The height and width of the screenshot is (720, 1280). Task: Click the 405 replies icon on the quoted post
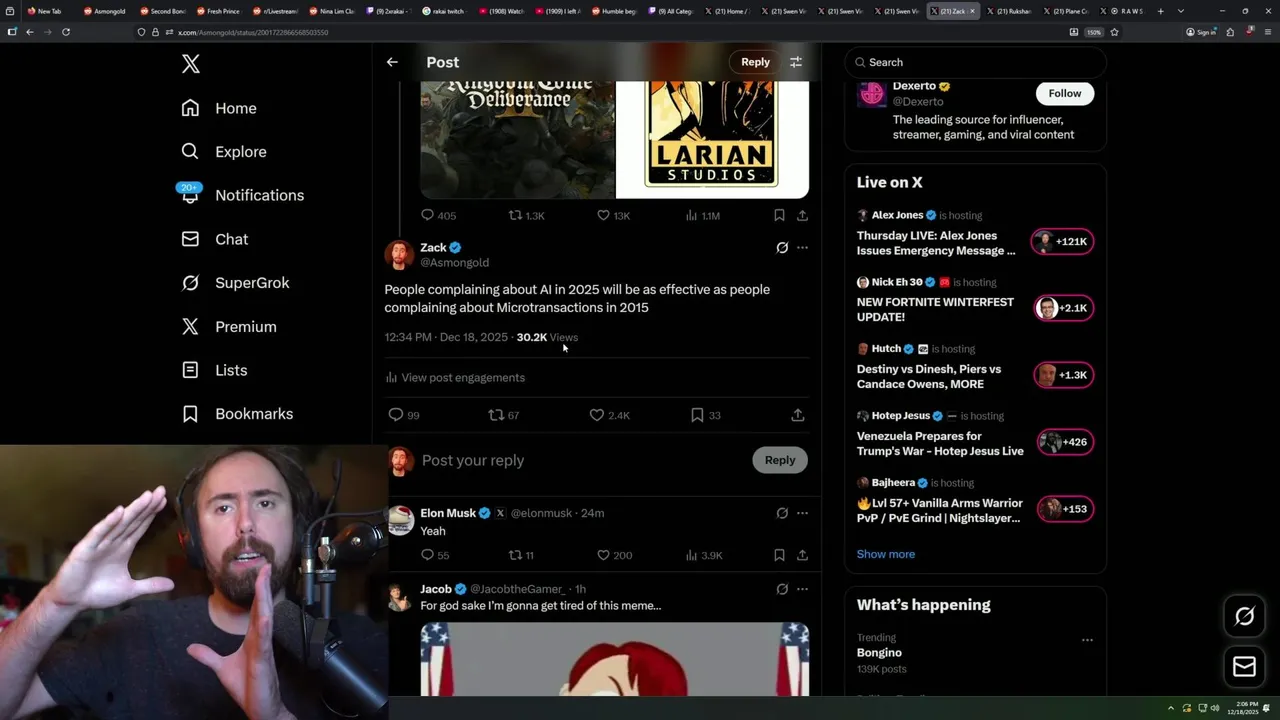point(427,215)
